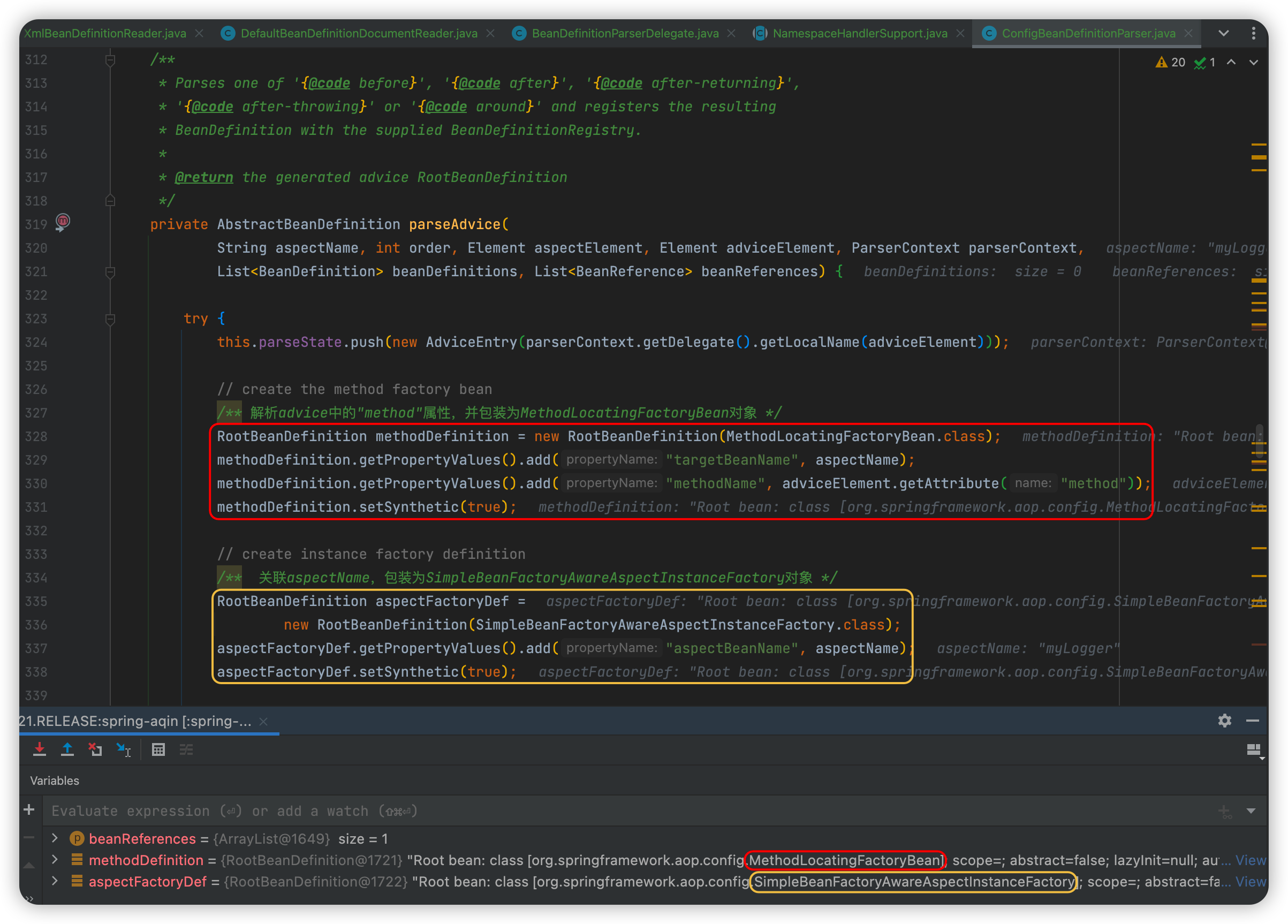This screenshot has width=1288, height=924.
Task: Click the Drop Frame icon
Action: 95,749
